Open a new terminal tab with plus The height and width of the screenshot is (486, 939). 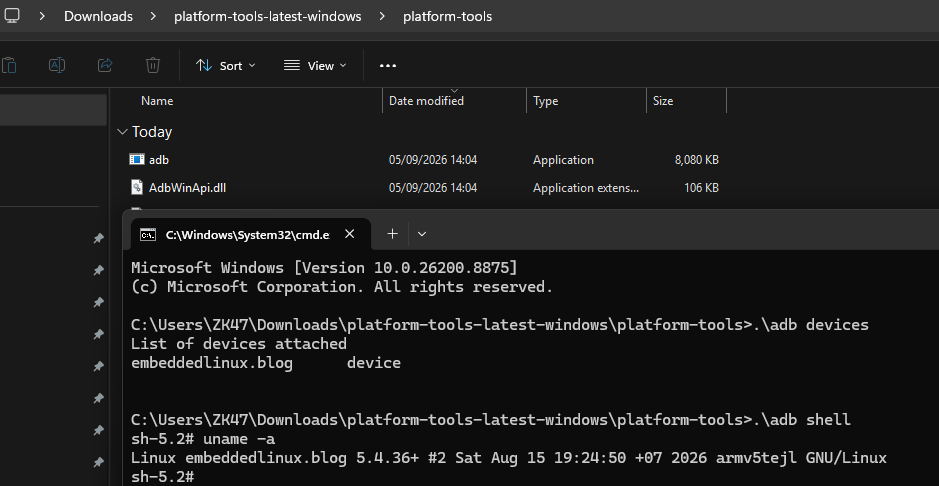(x=392, y=233)
